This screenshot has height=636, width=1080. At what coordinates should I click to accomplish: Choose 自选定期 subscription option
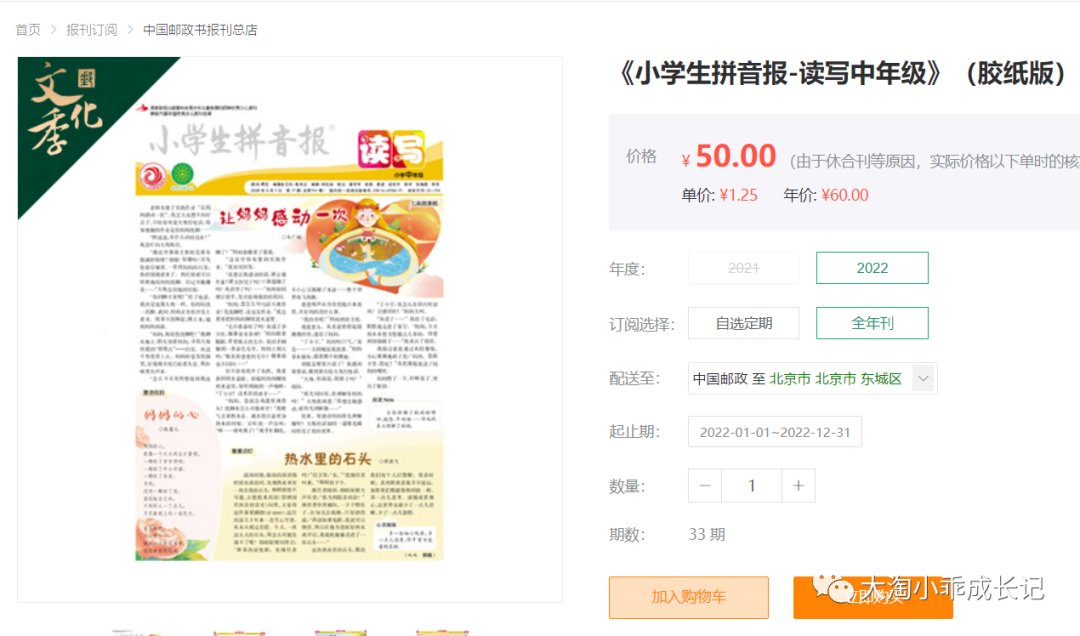tap(744, 322)
